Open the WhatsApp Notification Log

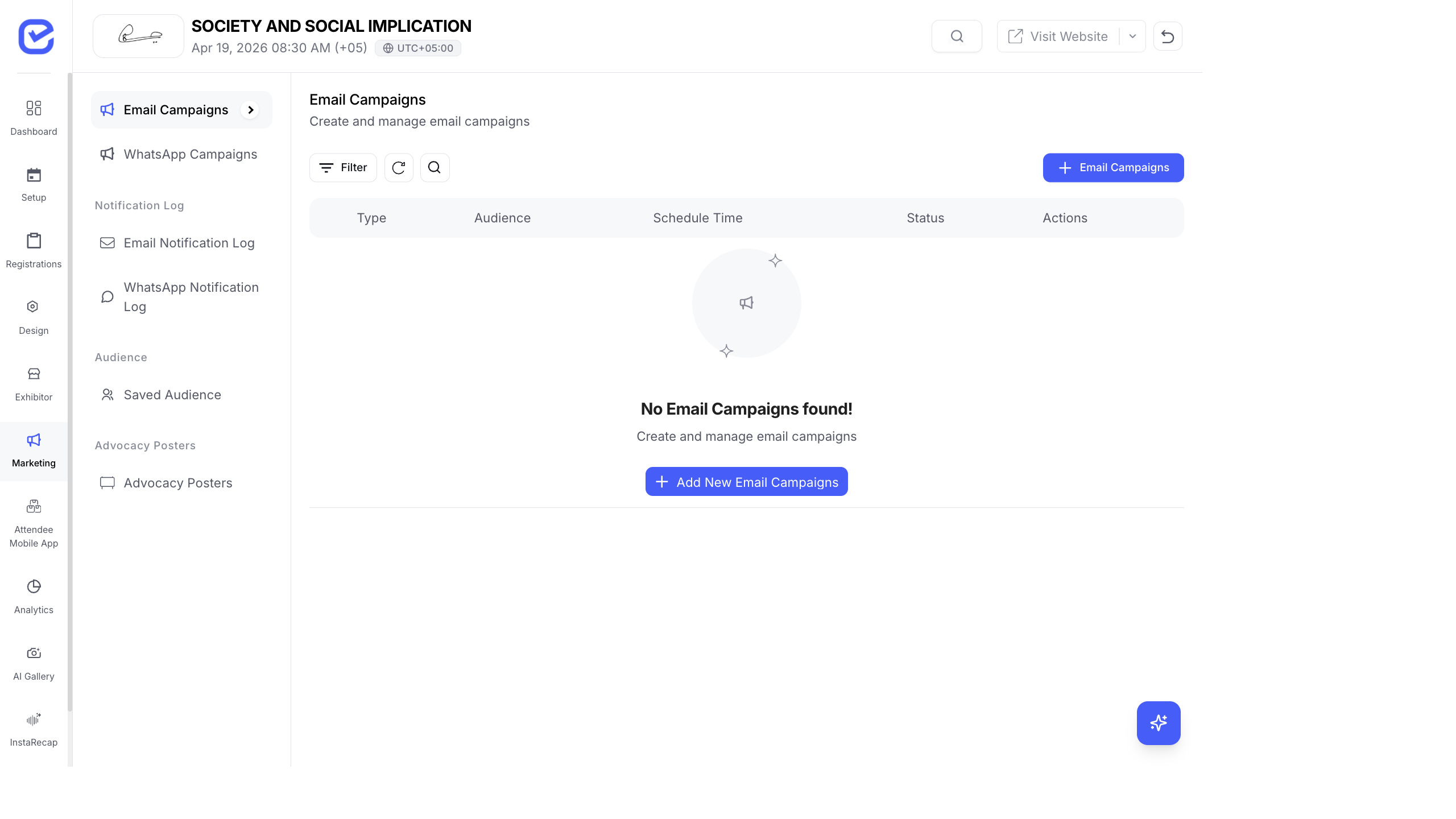tap(181, 297)
